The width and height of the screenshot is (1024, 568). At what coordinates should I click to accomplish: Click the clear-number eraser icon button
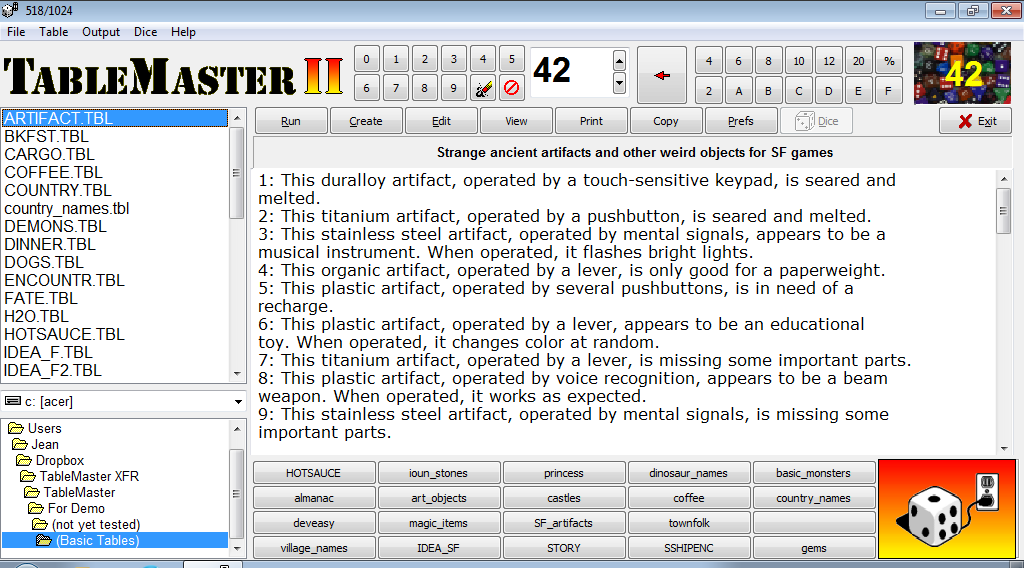(483, 87)
